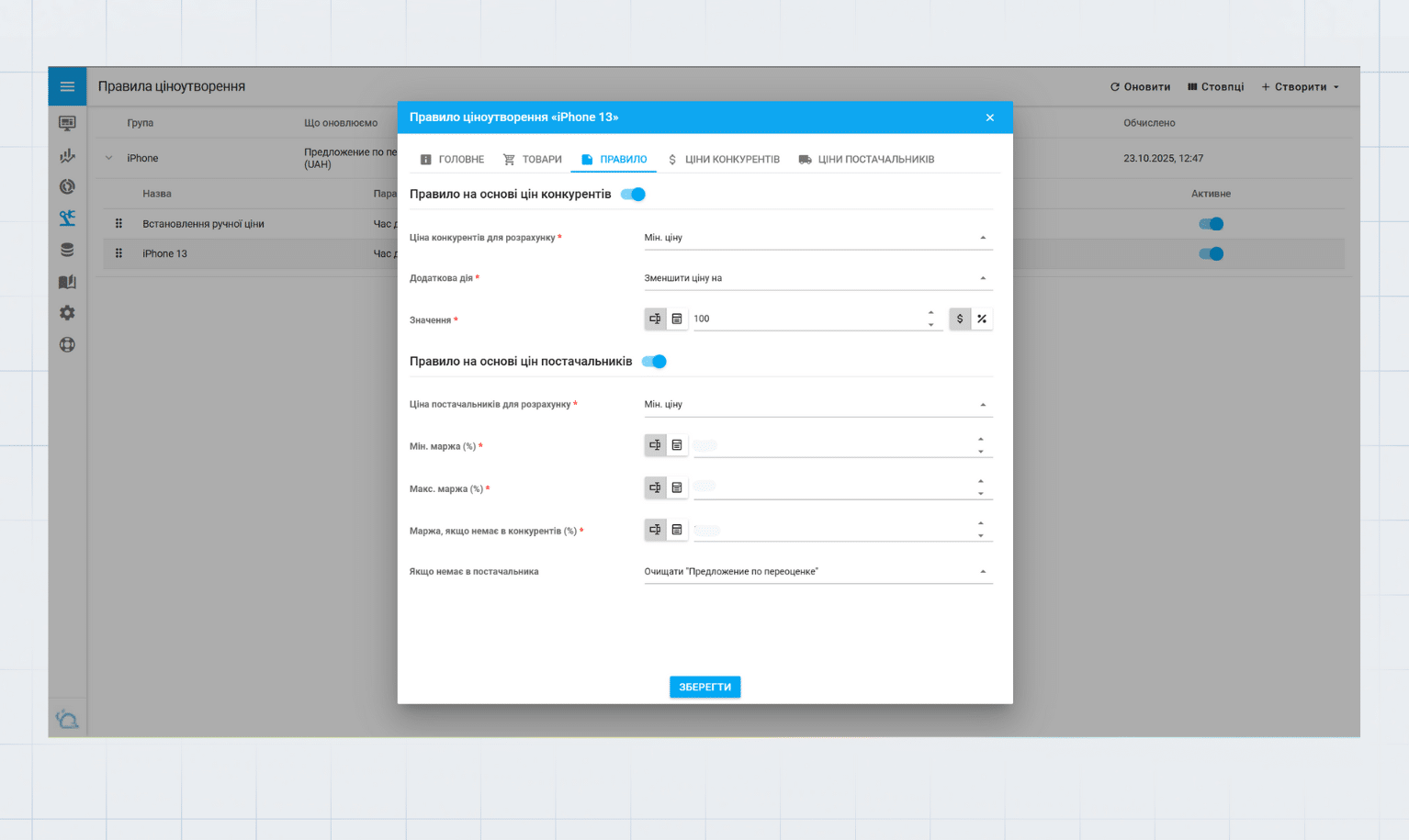Viewport: 1409px width, 840px height.
Task: Click the Оновити refresh button
Action: [1140, 87]
